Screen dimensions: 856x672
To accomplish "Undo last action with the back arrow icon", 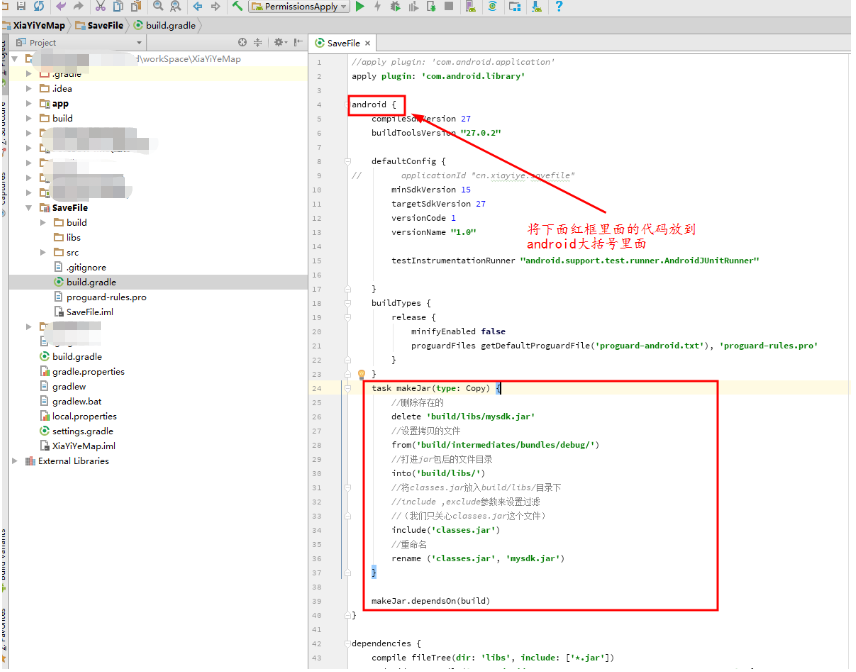I will (x=58, y=7).
